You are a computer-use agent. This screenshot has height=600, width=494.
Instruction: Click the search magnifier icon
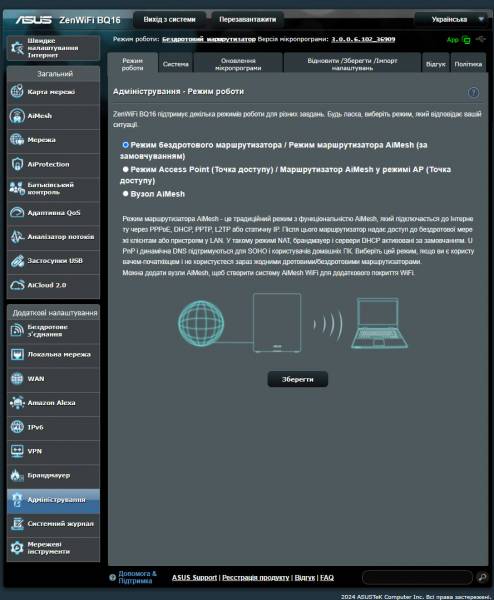coord(482,577)
